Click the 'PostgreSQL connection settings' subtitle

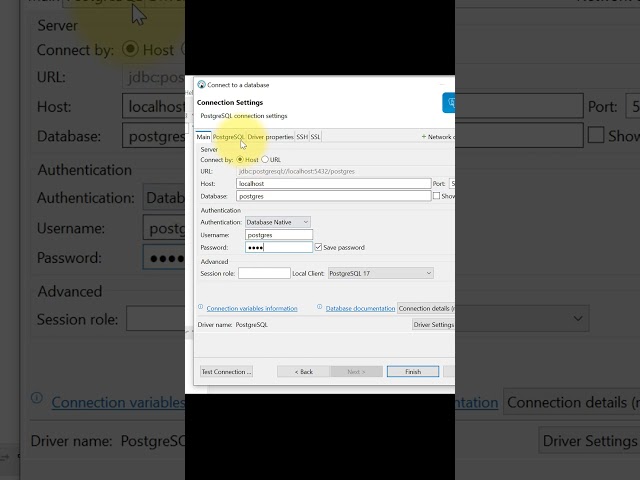tap(244, 116)
